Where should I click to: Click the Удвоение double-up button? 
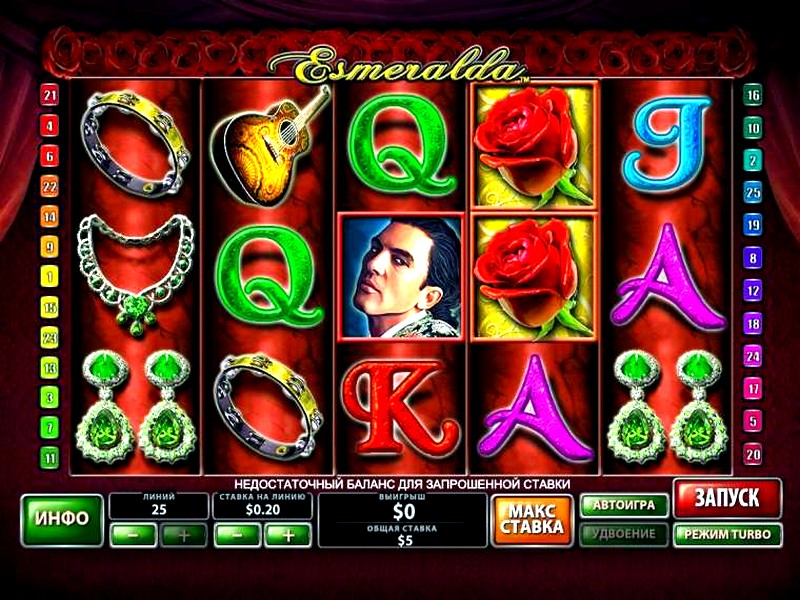pos(624,534)
